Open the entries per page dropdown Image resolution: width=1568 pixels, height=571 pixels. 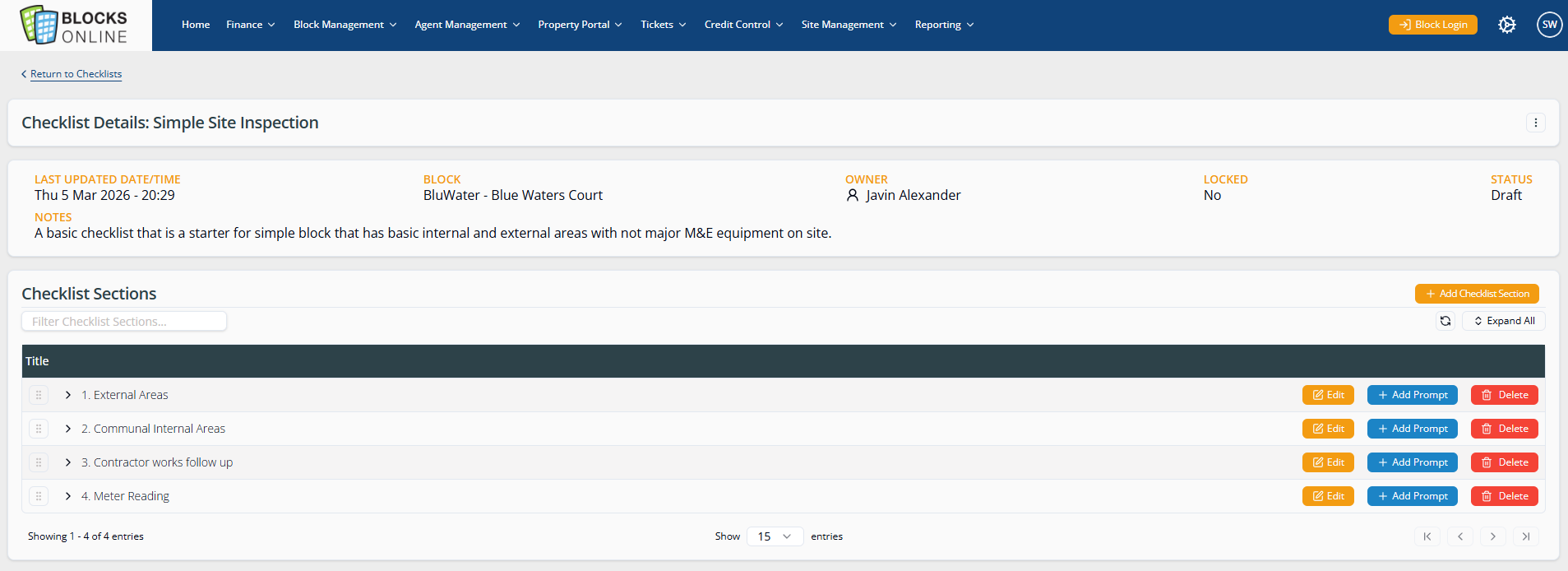774,536
